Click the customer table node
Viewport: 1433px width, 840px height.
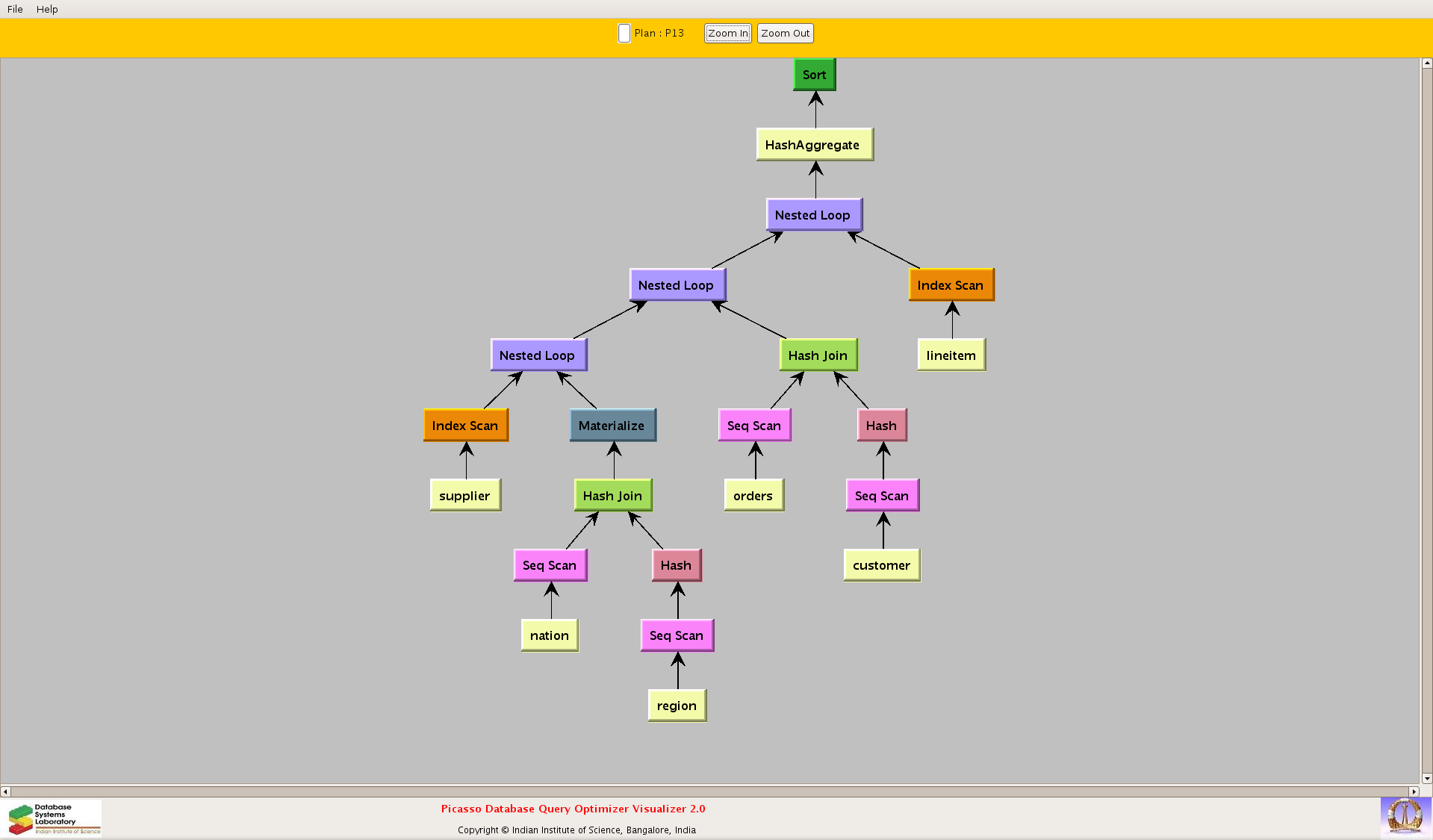[x=881, y=565]
